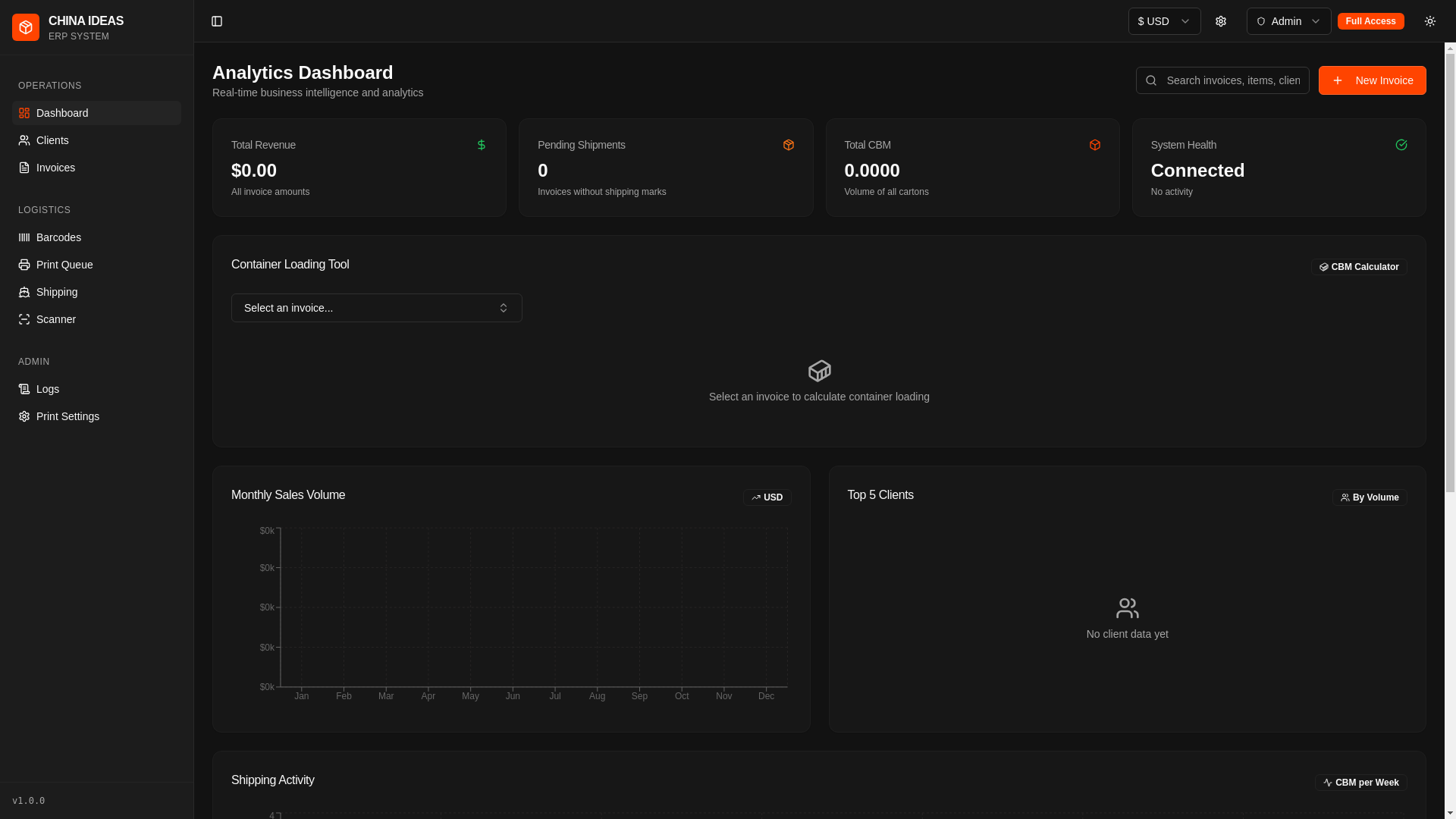
Task: Click the Shipping Activity title
Action: tap(273, 780)
